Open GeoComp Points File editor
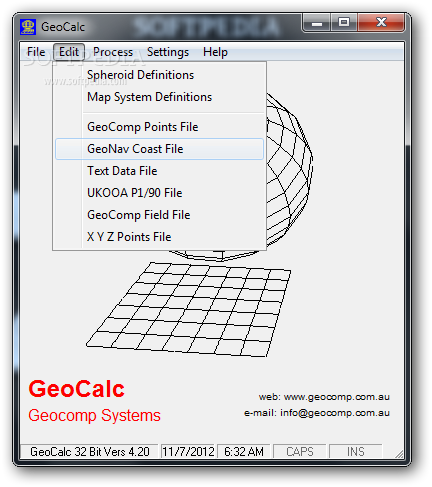432x487 pixels. coord(159,127)
